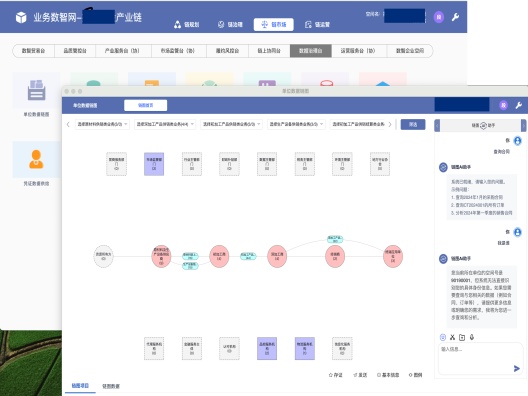The image size is (528, 396).
Task: Expand the first filter dropdown (原材料…业务)
Action: coord(102,124)
